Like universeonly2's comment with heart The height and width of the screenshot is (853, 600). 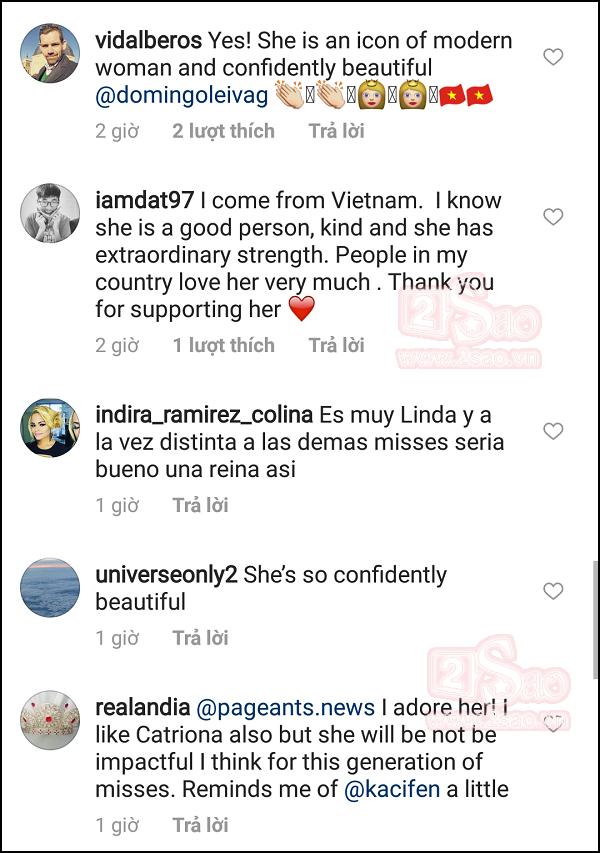click(x=553, y=591)
